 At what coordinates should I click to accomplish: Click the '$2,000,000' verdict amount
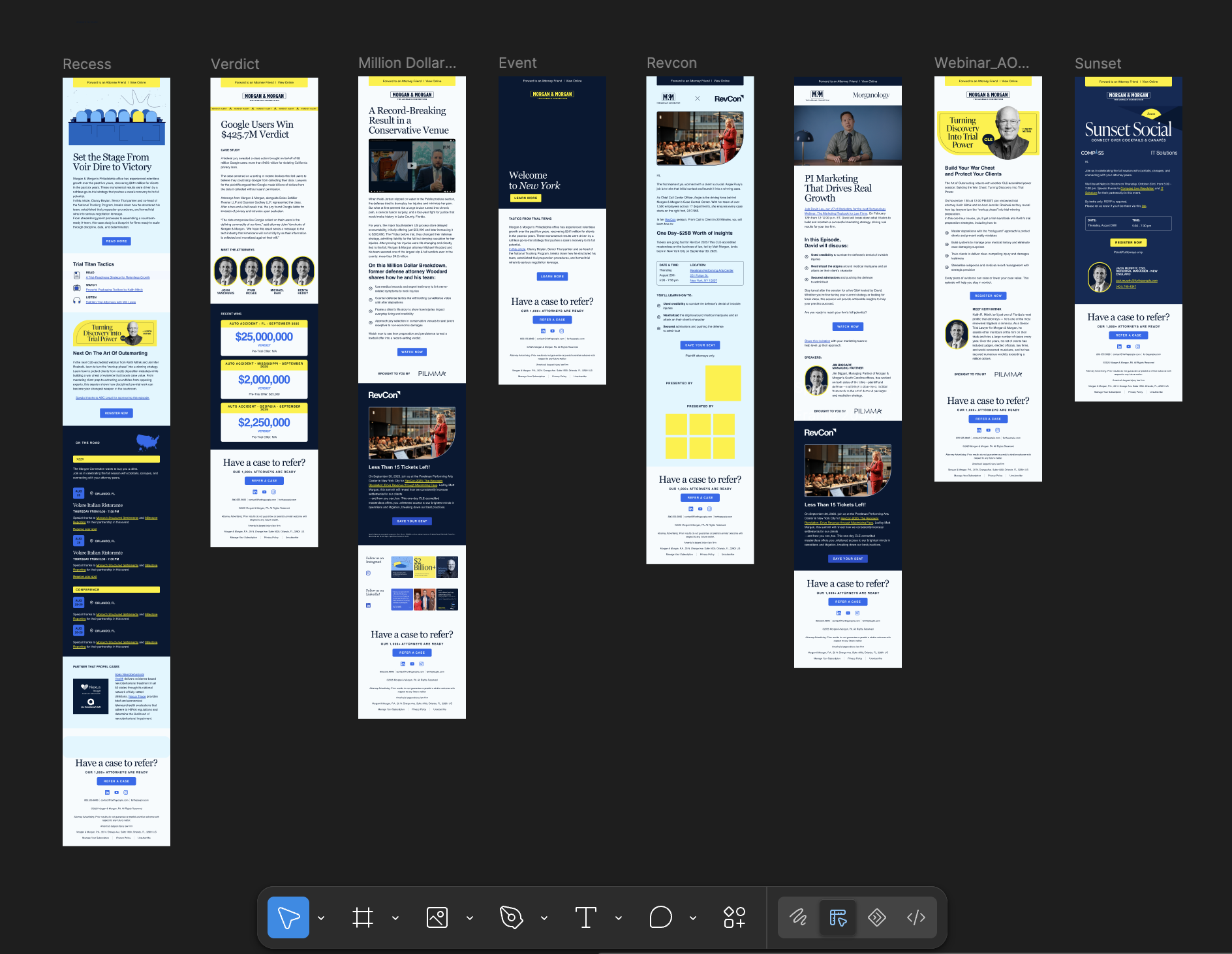pyautogui.click(x=264, y=380)
